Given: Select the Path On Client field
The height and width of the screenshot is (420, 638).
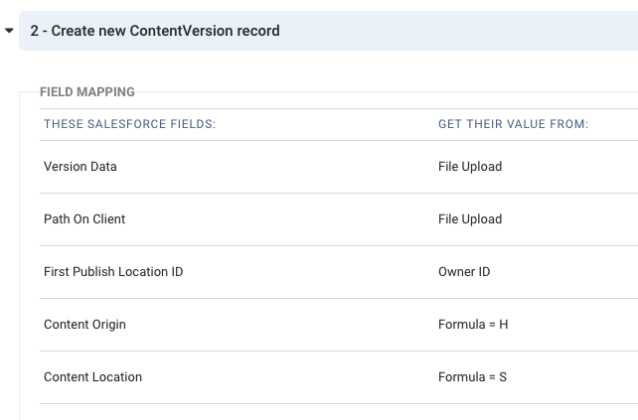Looking at the screenshot, I should [83, 220].
